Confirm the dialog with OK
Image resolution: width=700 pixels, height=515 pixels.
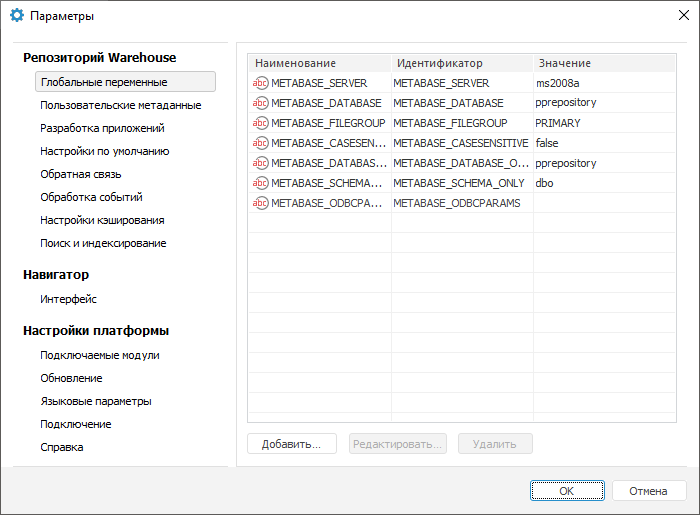(566, 491)
